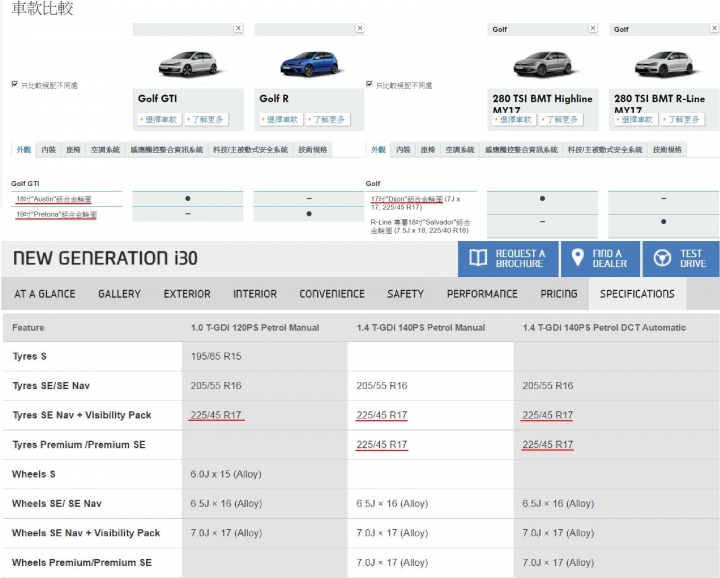The height and width of the screenshot is (578, 720).
Task: Switch to 內裝 tab in left comparison
Action: 49,149
